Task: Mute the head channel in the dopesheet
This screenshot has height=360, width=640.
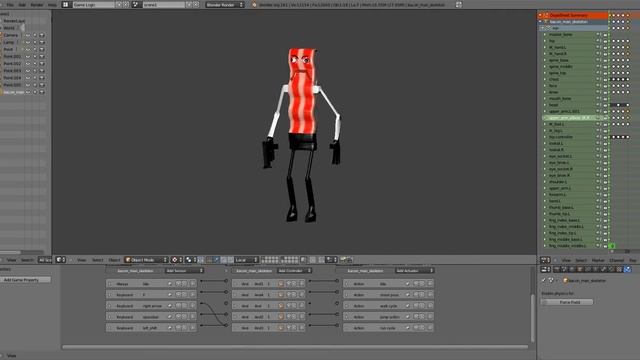Action: click(598, 105)
